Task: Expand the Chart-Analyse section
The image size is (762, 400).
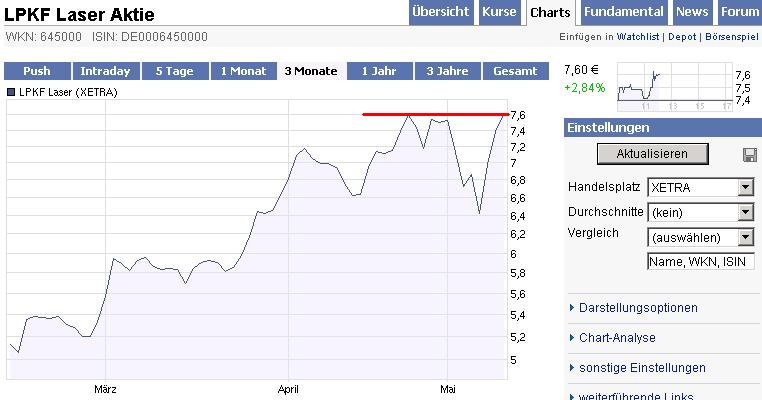Action: pos(617,338)
